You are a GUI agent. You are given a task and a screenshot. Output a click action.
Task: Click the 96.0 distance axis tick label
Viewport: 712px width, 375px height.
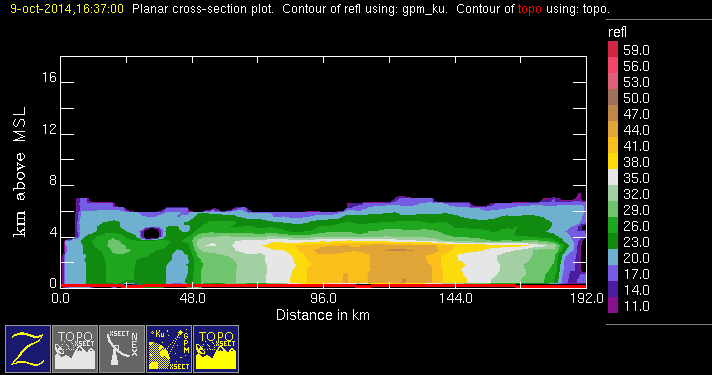pos(323,298)
